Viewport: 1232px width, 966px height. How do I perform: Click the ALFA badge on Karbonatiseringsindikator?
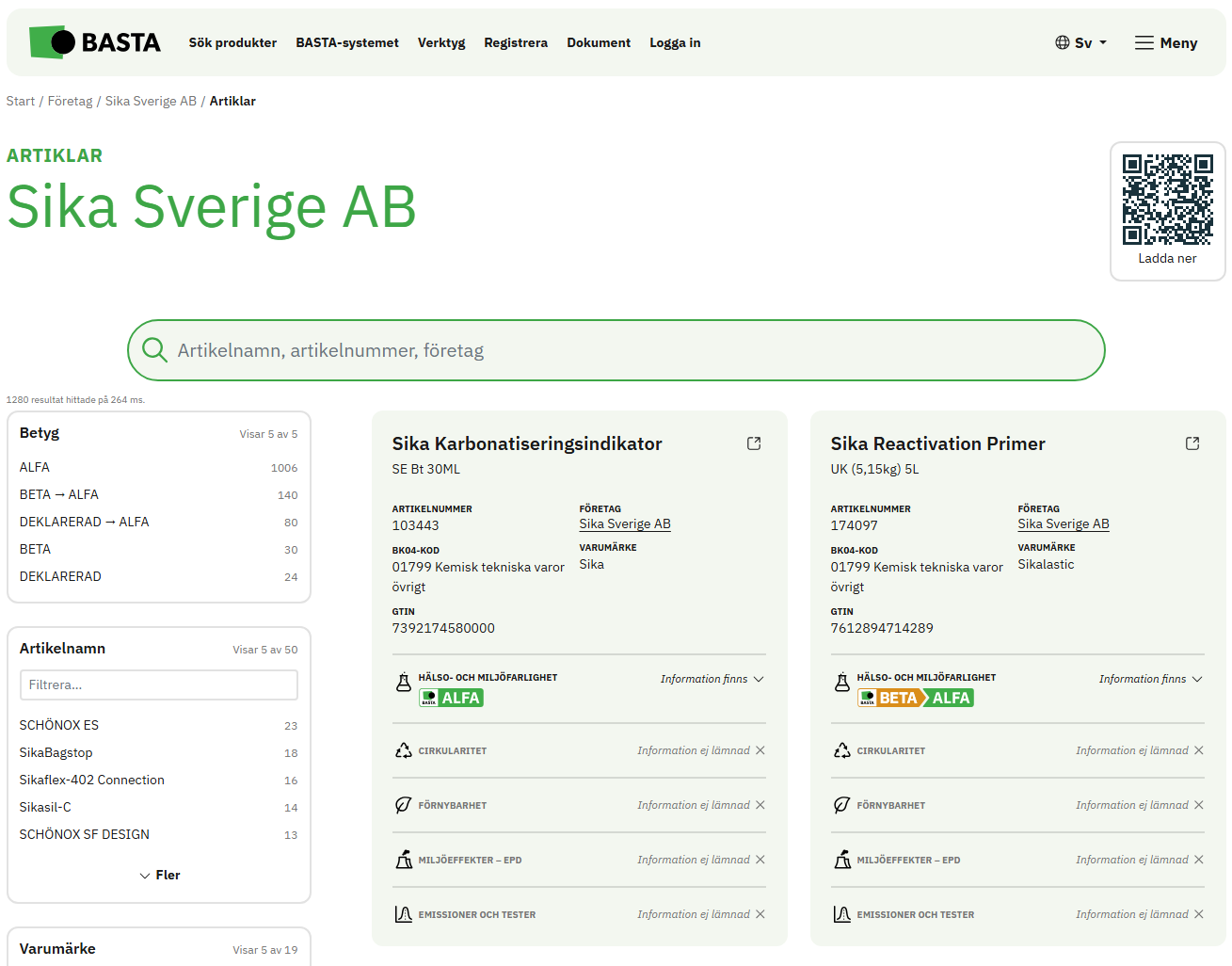pos(452,698)
